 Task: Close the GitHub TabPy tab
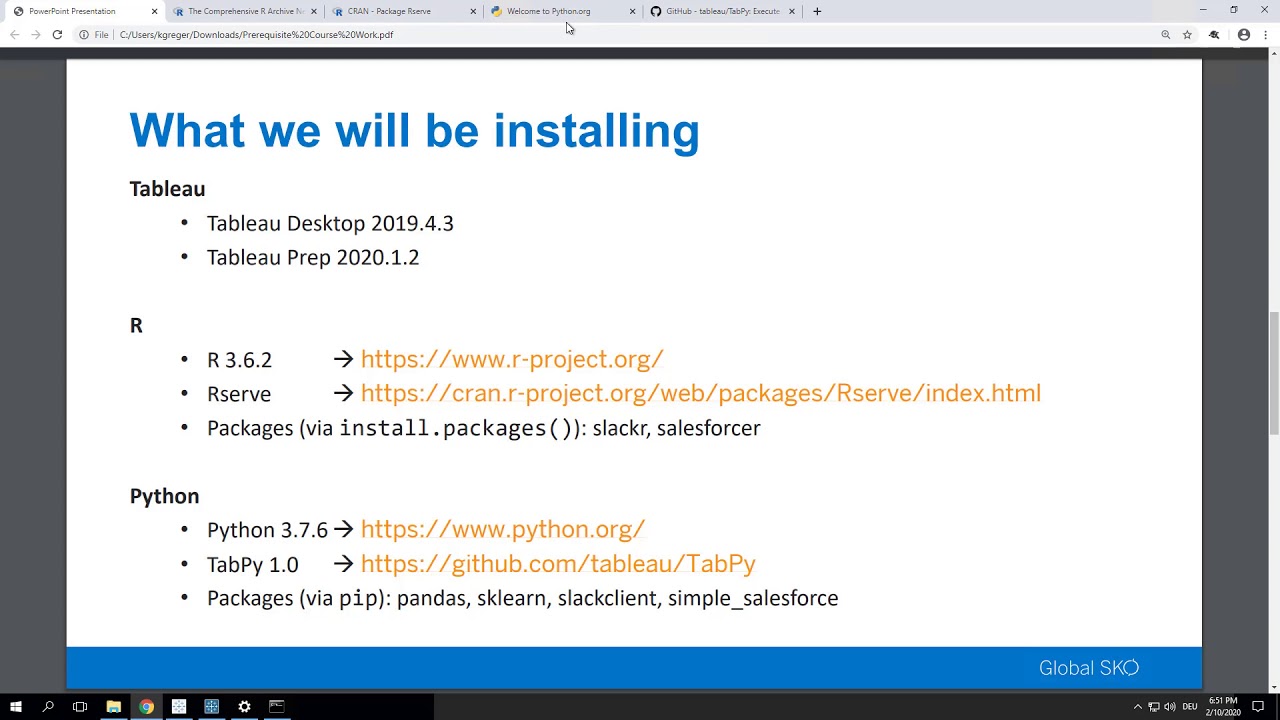click(791, 11)
